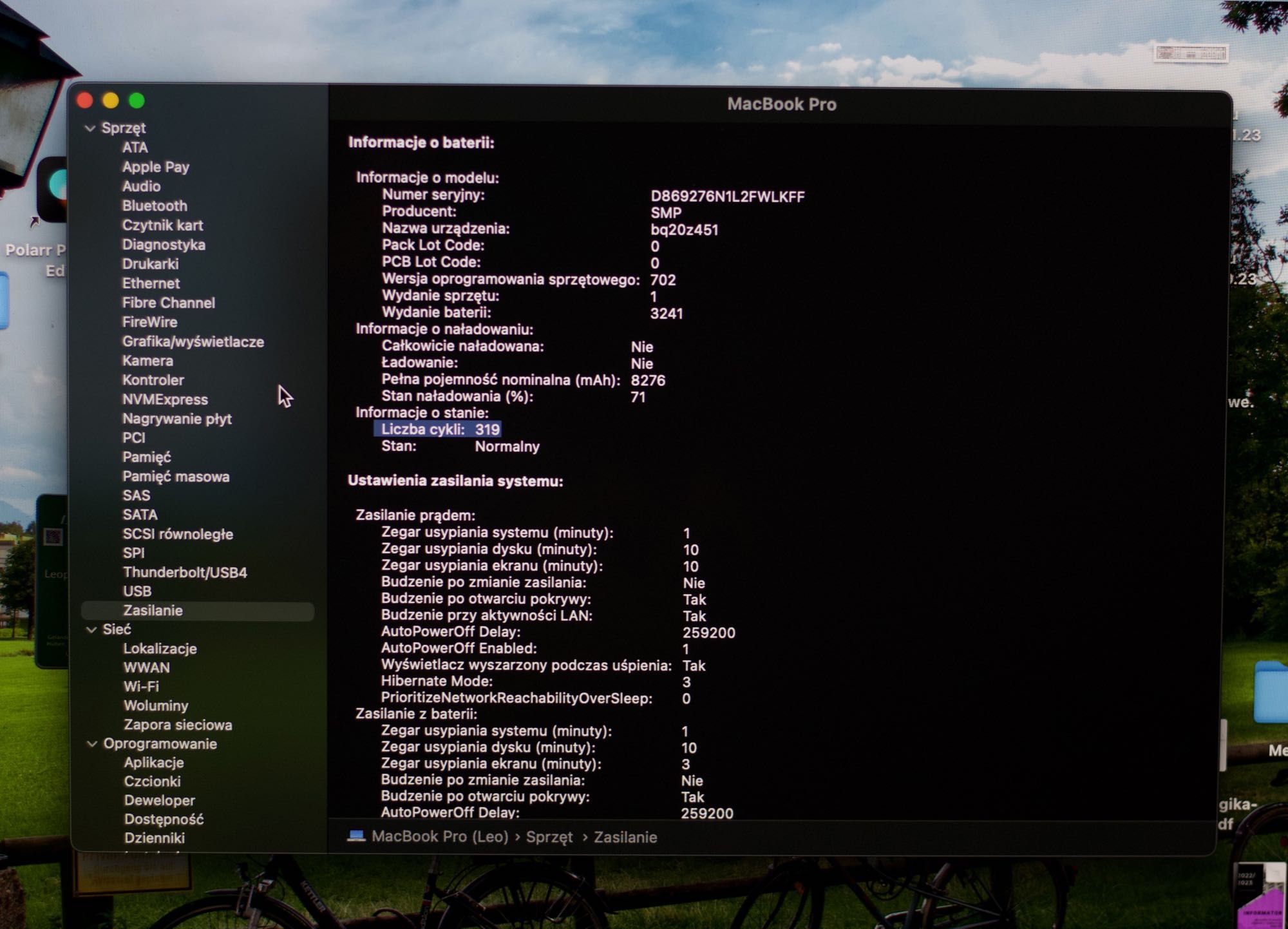Viewport: 1288px width, 929px height.
Task: Open SCSI równoległe entry
Action: coord(178,534)
